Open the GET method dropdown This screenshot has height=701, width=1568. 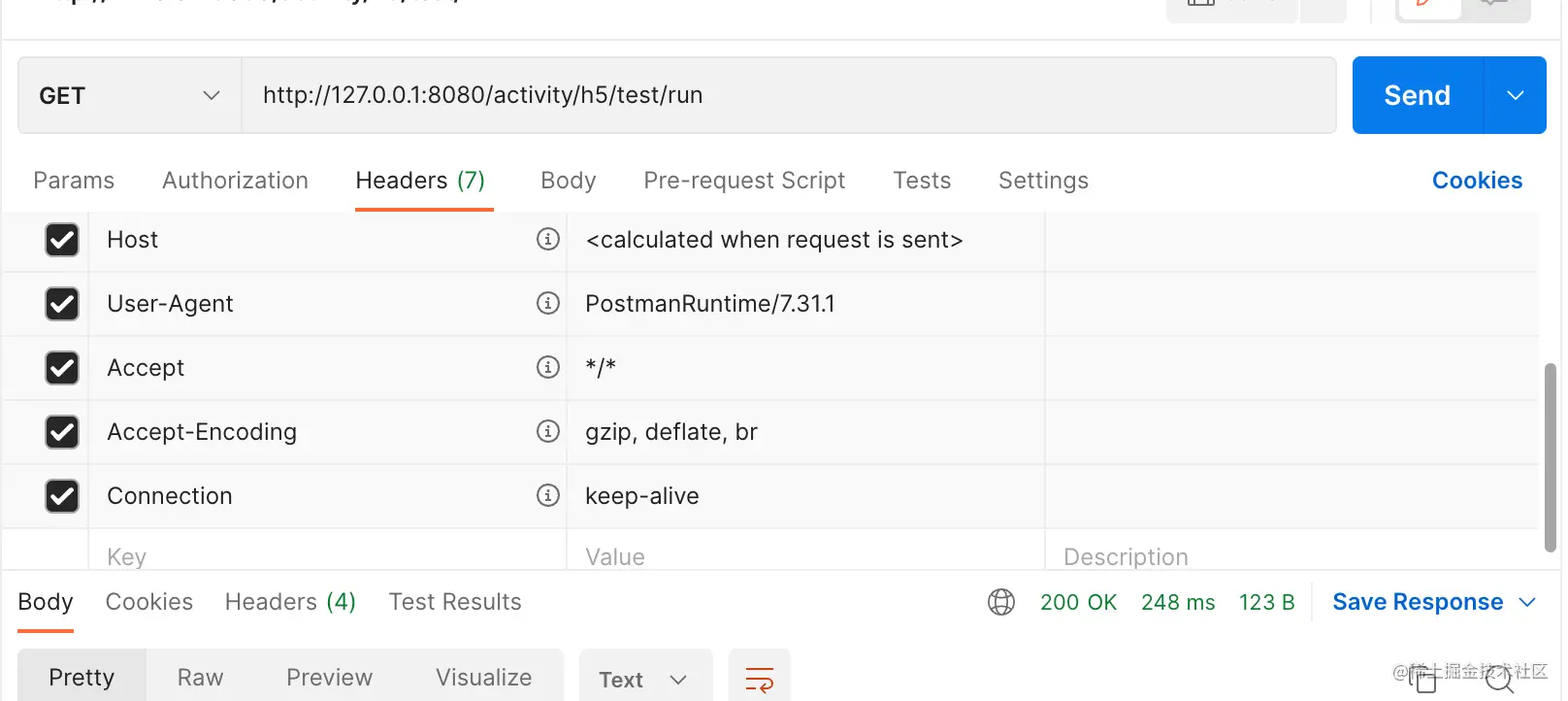coord(129,95)
